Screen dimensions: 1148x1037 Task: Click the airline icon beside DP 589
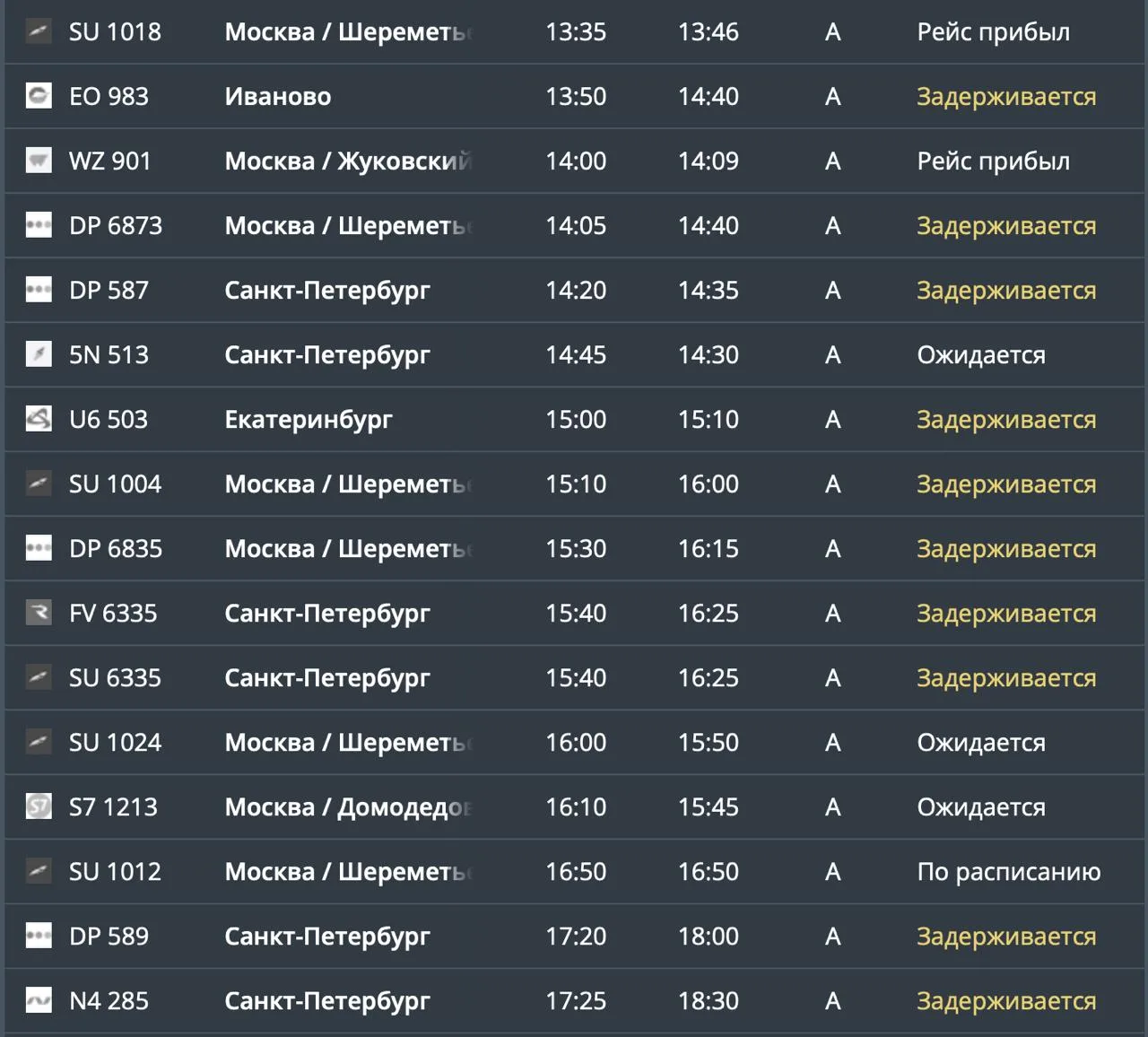pos(39,936)
